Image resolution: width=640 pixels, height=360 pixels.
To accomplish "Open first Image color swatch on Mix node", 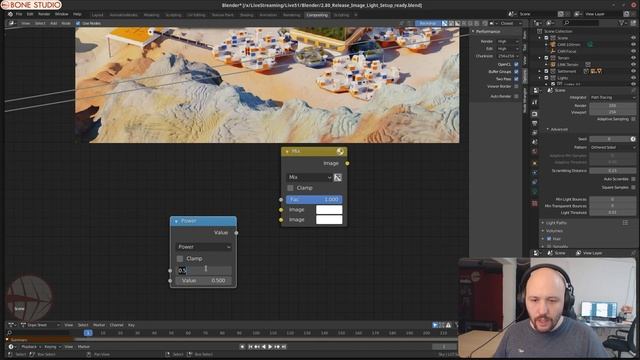I will 329,210.
